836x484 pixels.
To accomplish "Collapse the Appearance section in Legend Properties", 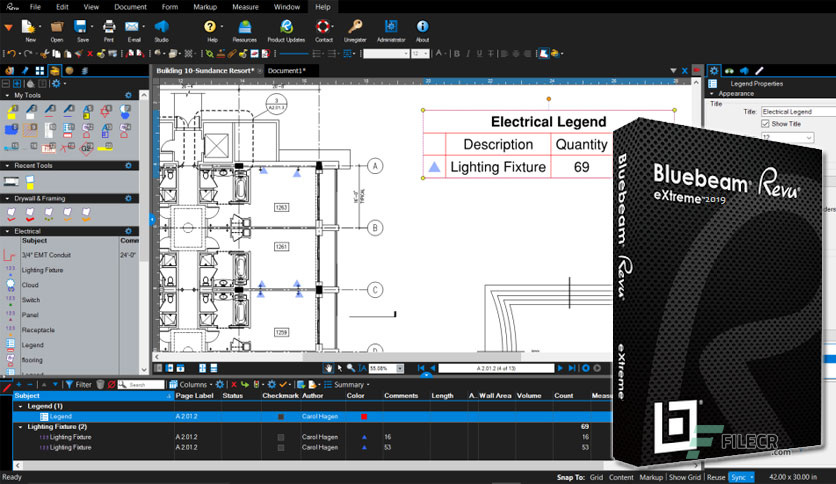I will 712,94.
